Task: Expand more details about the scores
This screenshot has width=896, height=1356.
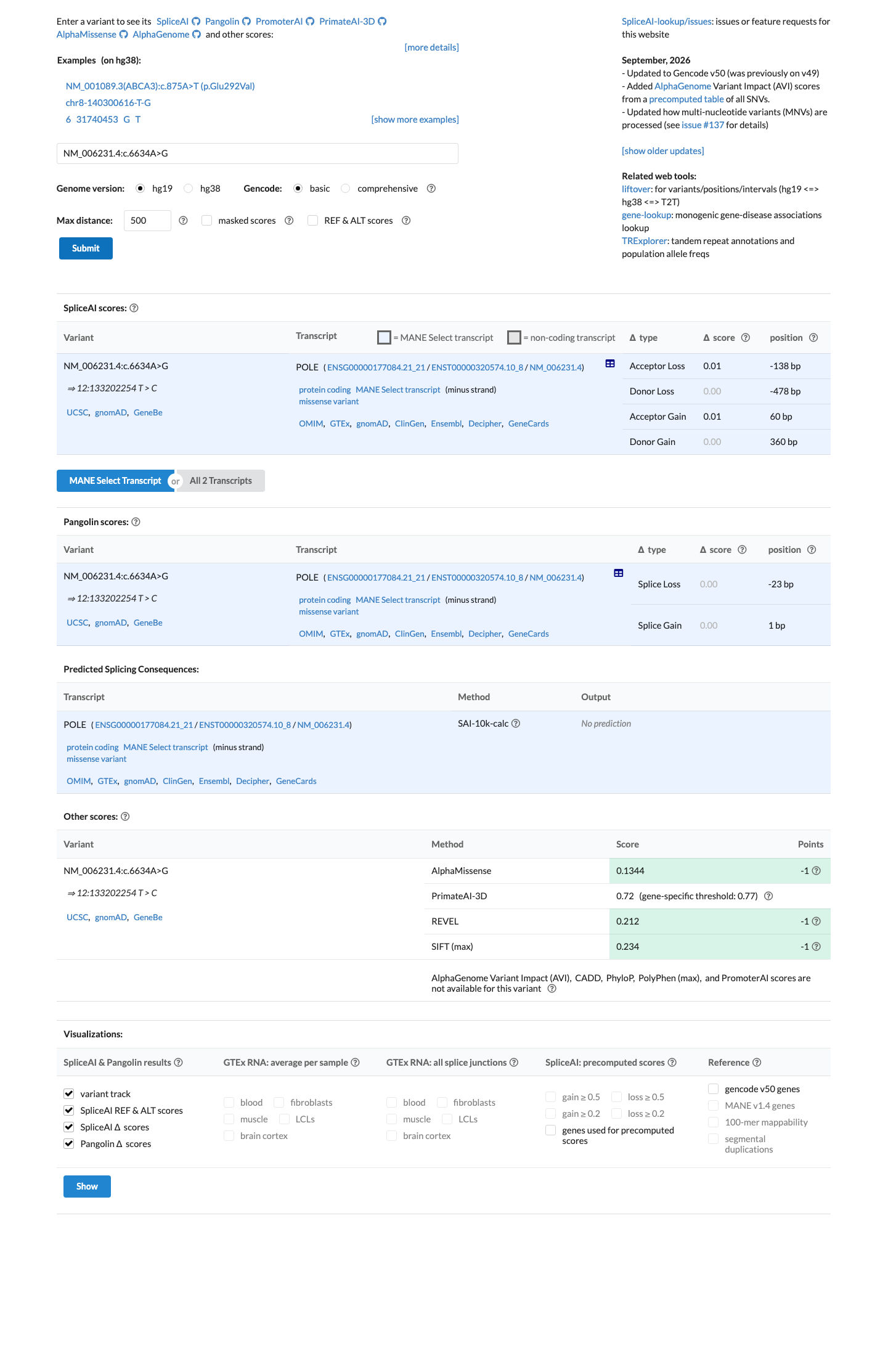Action: click(431, 47)
